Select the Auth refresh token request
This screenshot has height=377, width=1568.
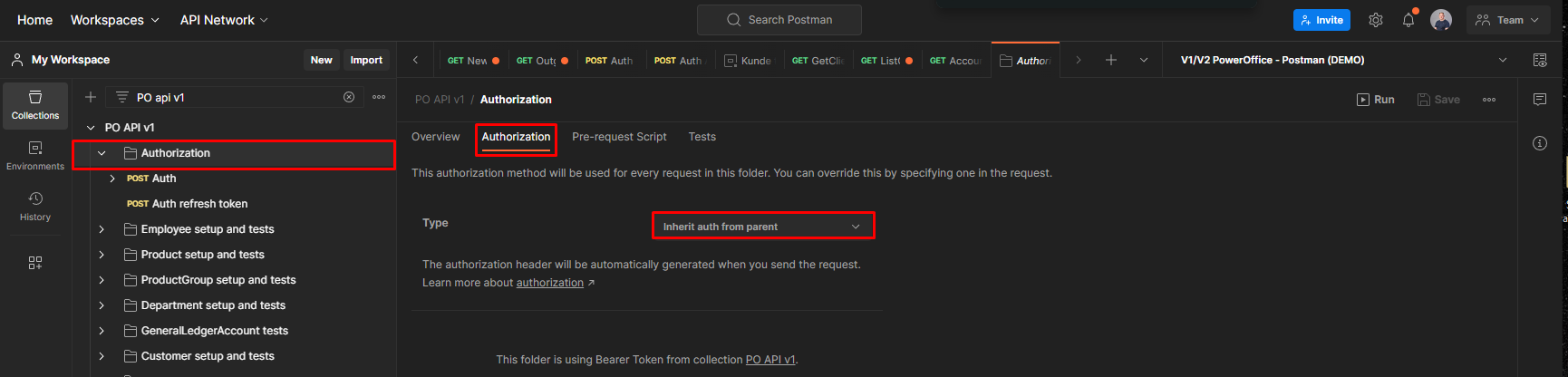pyautogui.click(x=199, y=204)
